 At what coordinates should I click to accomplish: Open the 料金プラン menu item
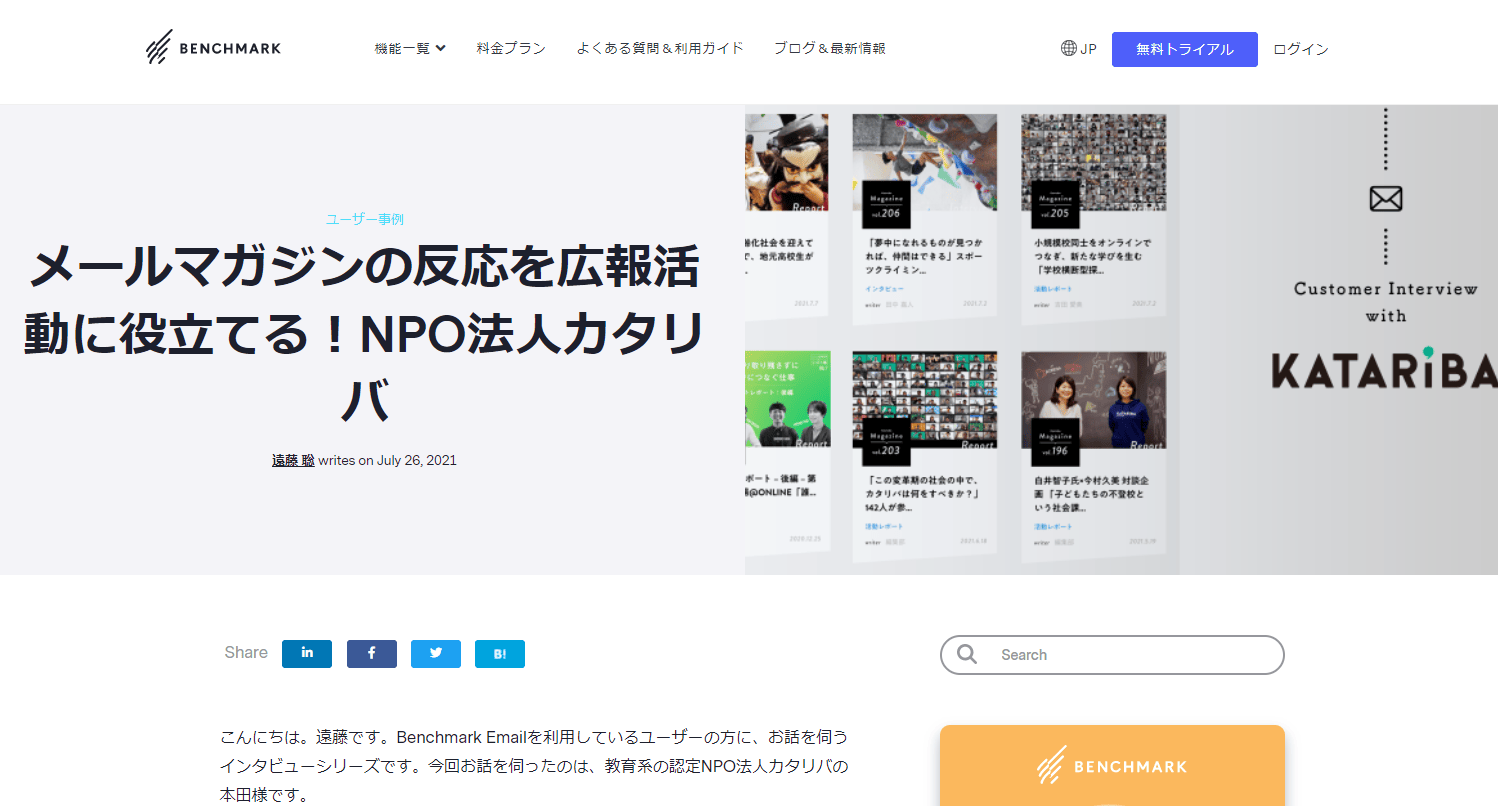pyautogui.click(x=511, y=48)
